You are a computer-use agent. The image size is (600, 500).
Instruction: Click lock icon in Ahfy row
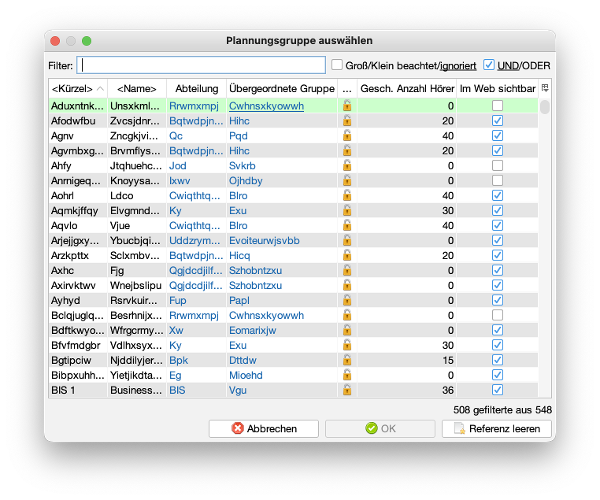coord(347,165)
